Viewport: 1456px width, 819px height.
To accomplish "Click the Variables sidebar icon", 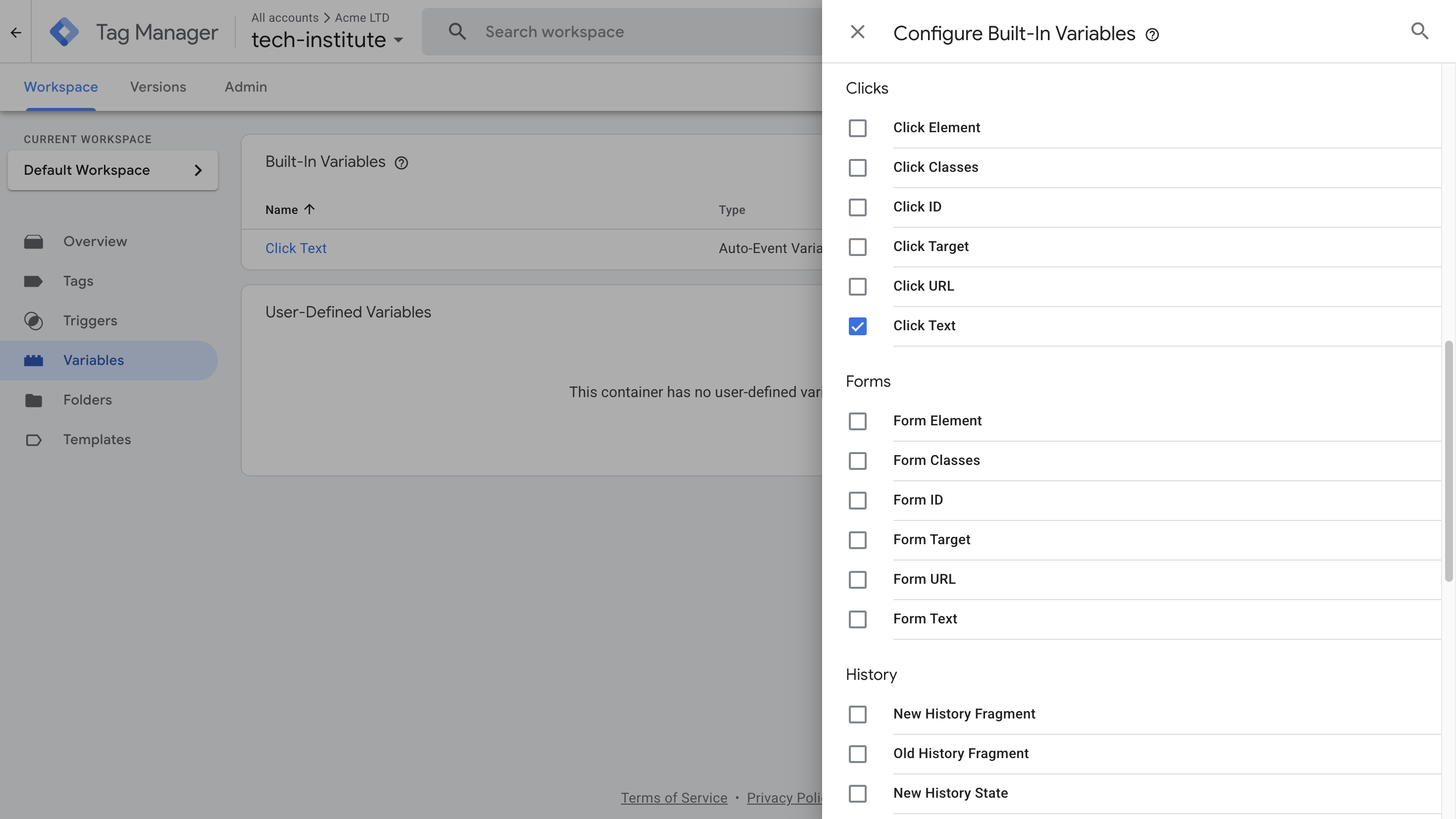I will pos(33,360).
